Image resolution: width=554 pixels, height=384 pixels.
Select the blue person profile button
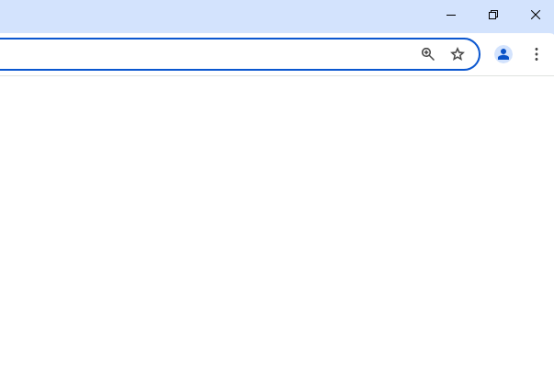tap(503, 54)
